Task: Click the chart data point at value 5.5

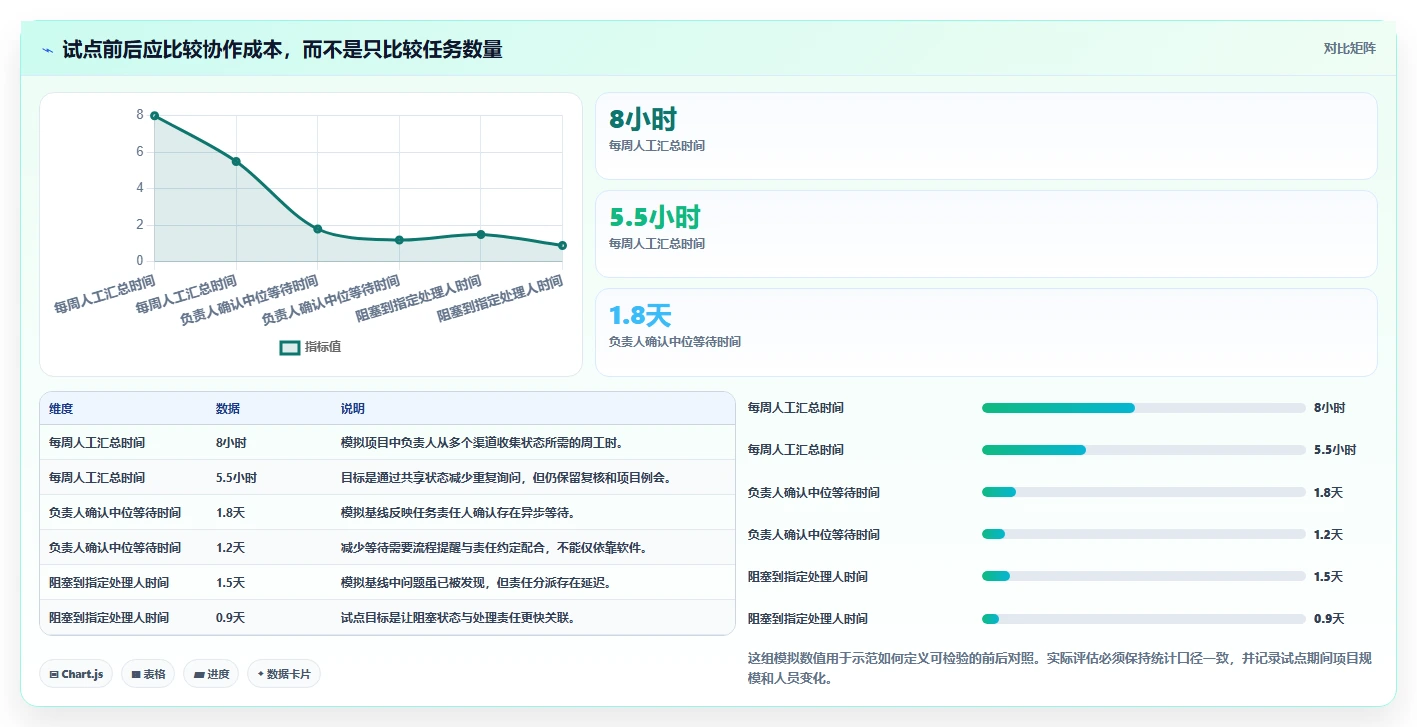Action: tap(236, 161)
